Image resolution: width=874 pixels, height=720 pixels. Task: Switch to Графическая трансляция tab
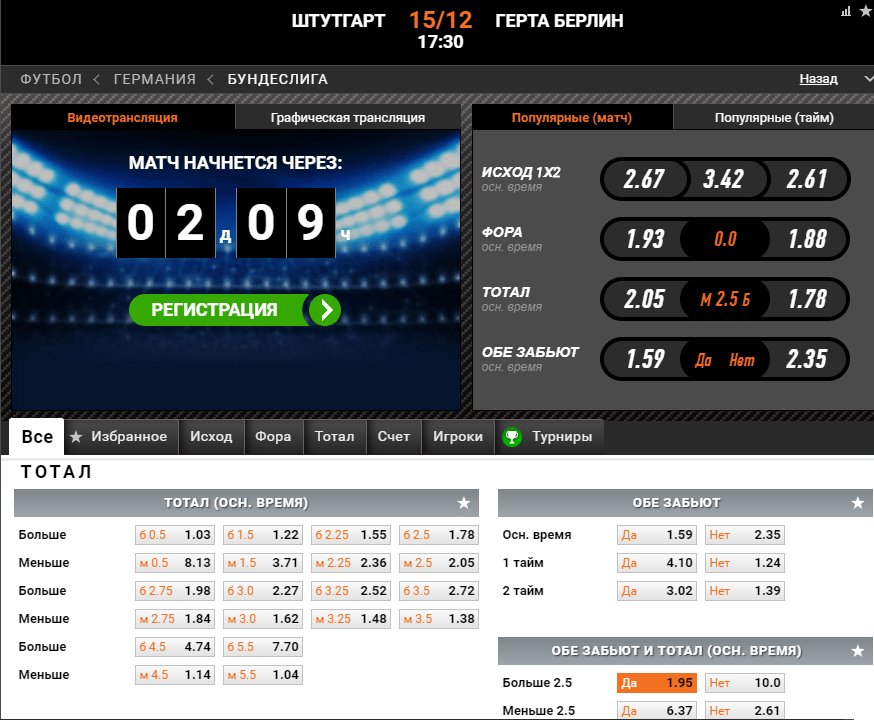348,118
